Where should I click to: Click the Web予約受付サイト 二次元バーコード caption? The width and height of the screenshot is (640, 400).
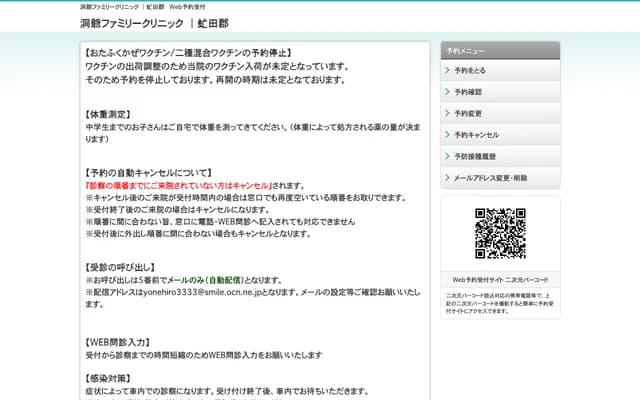click(500, 279)
